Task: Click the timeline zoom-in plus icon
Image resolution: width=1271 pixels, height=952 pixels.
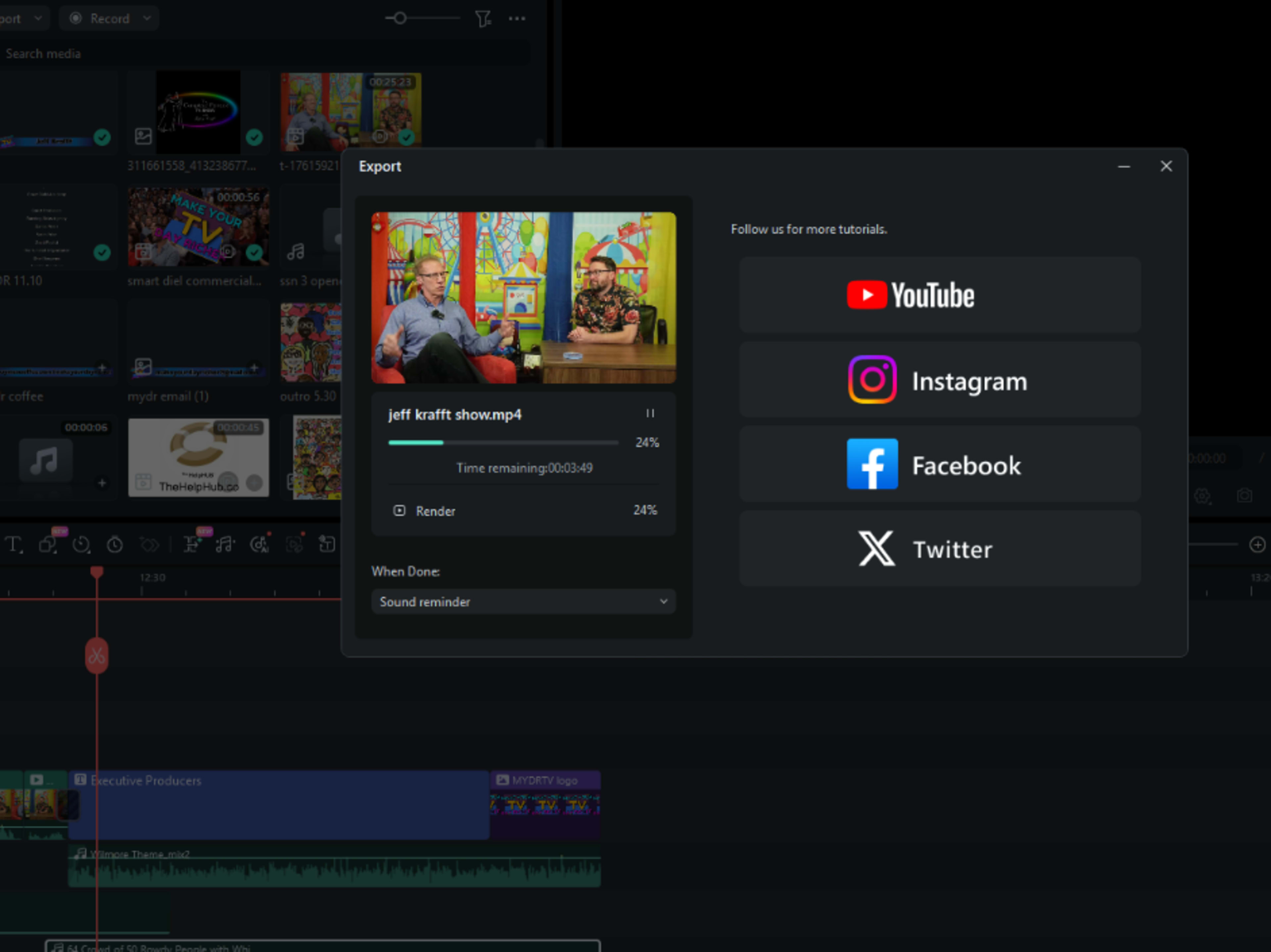Action: (x=1257, y=544)
